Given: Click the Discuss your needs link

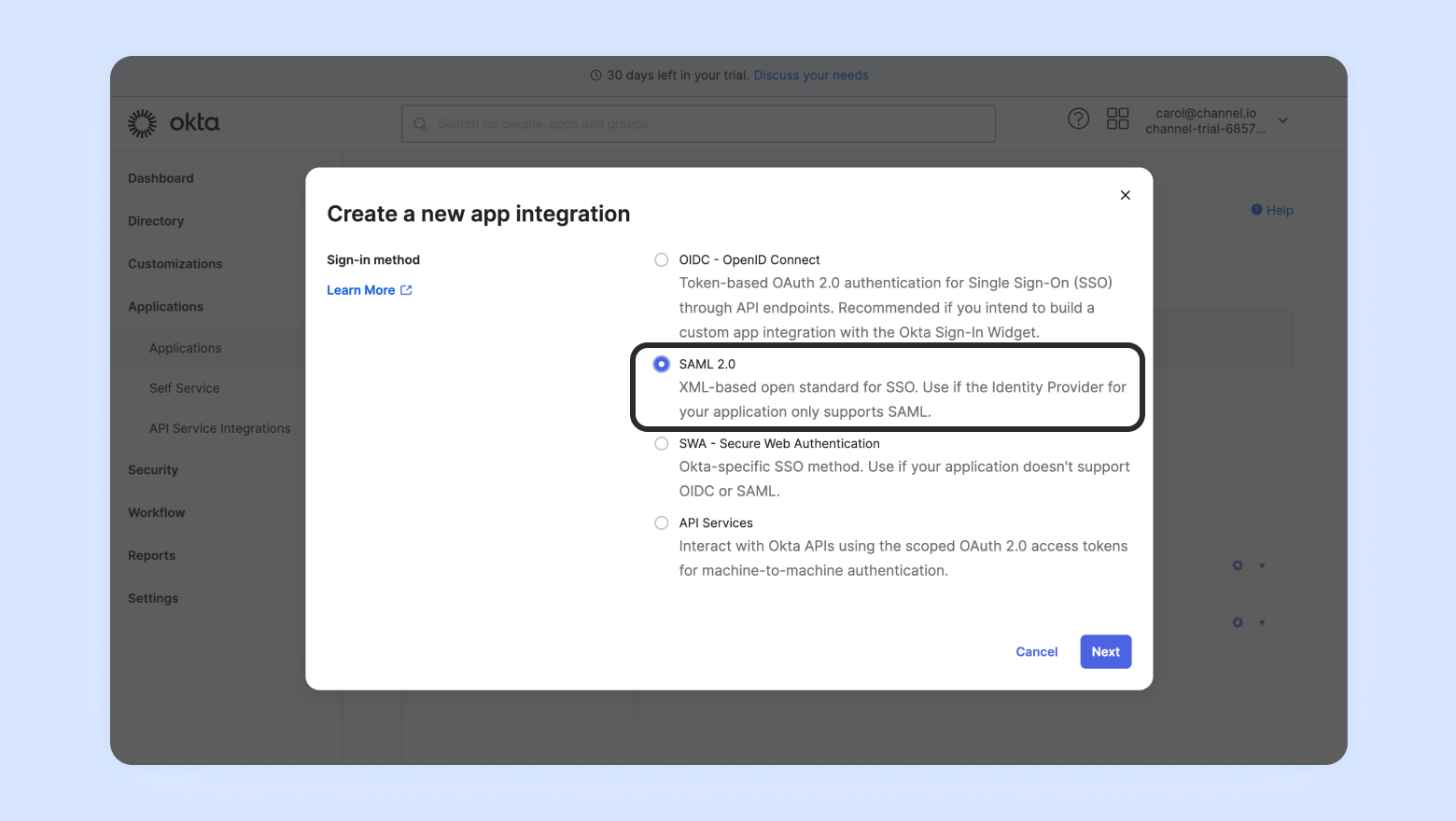Looking at the screenshot, I should pyautogui.click(x=811, y=76).
